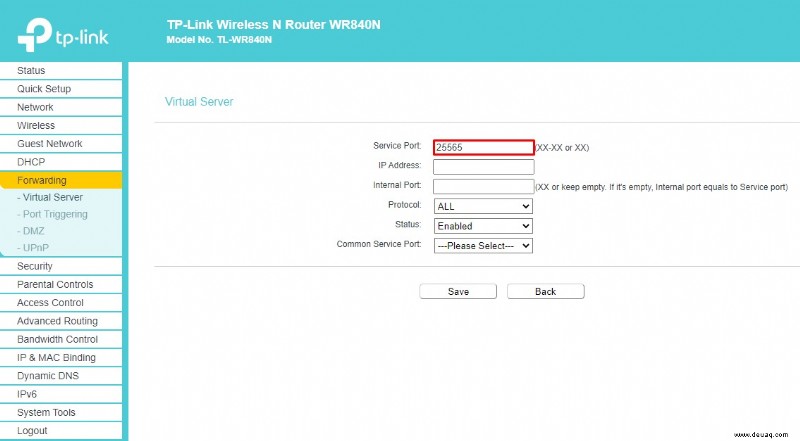The height and width of the screenshot is (441, 800).
Task: Open the Port Triggering submenu
Action: [52, 214]
